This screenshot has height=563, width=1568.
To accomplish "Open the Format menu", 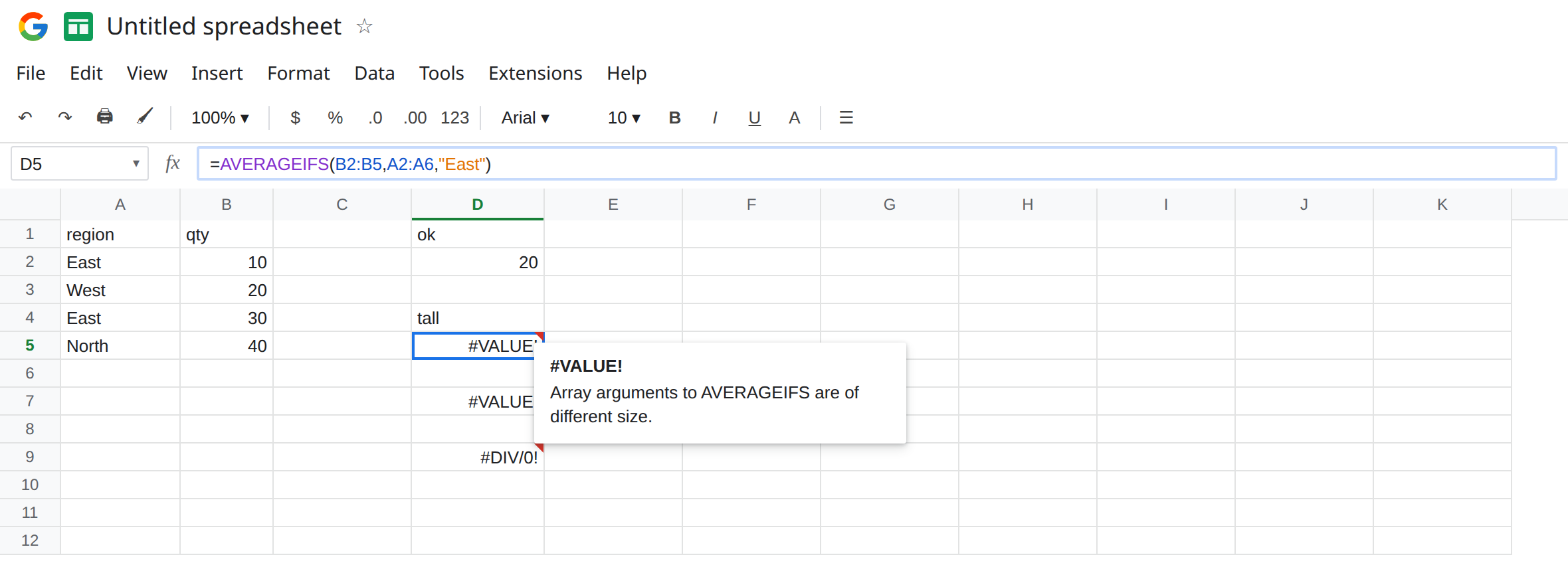I will pyautogui.click(x=298, y=73).
